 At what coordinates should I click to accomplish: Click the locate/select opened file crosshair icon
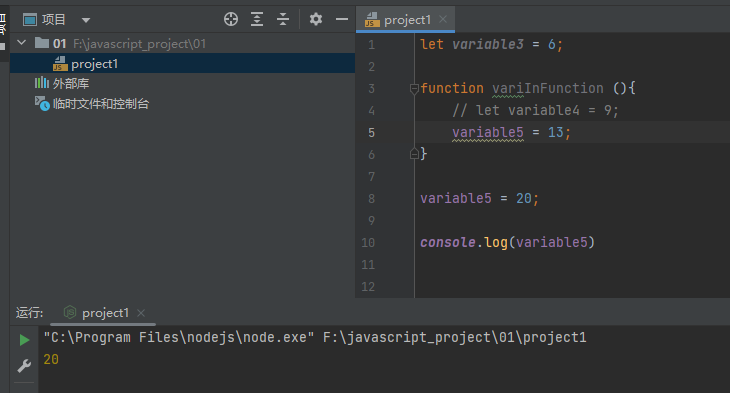click(x=231, y=19)
